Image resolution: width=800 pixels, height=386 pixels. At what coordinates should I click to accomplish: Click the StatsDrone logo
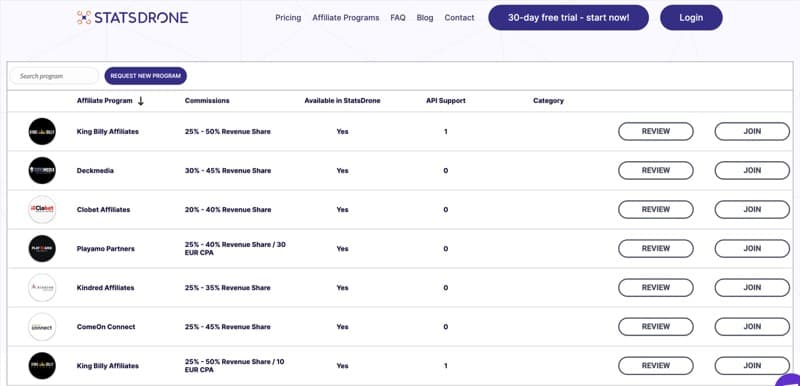(x=133, y=18)
